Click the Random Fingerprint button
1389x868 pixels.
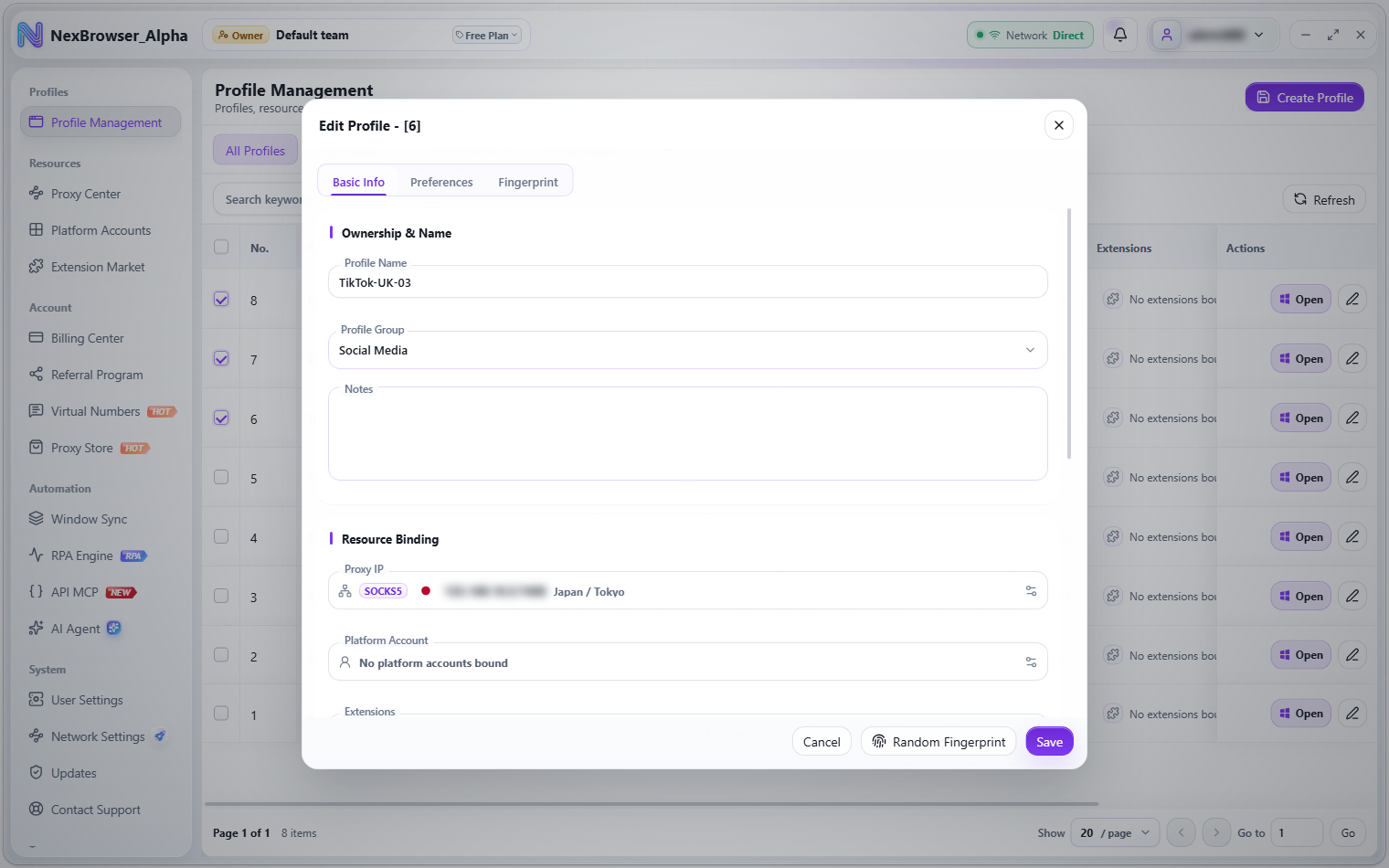click(938, 742)
